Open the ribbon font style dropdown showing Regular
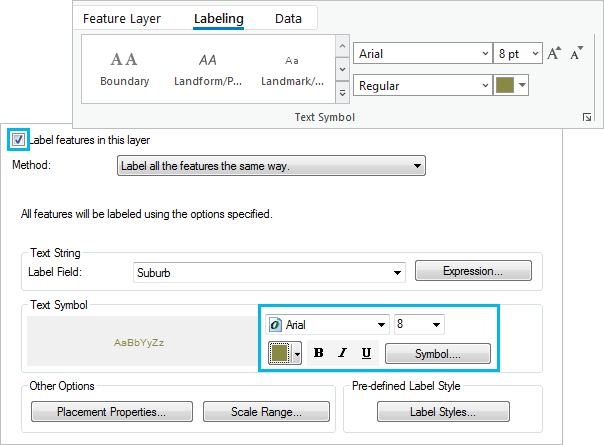This screenshot has height=445, width=604. (x=422, y=86)
